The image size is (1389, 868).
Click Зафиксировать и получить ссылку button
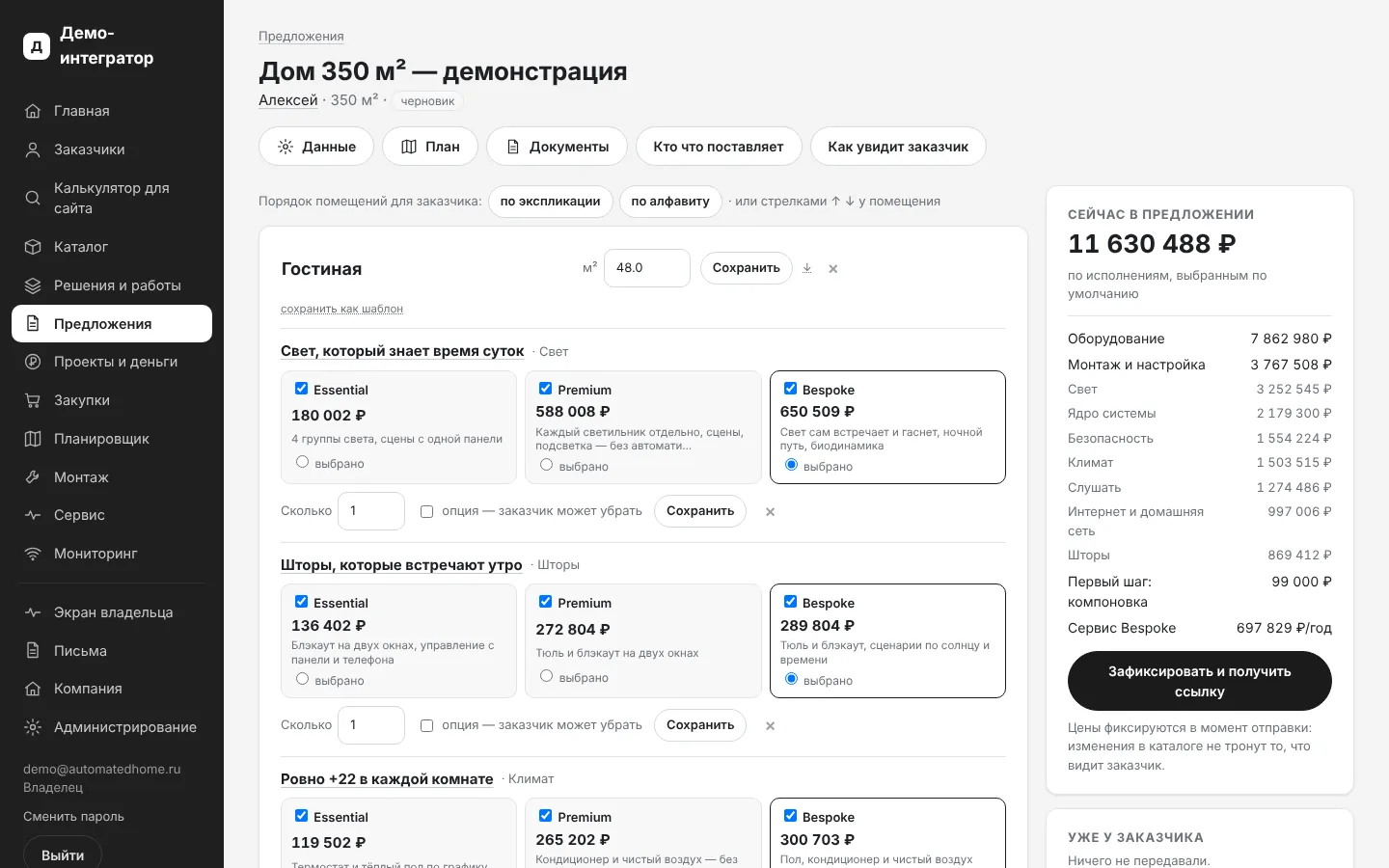point(1200,682)
